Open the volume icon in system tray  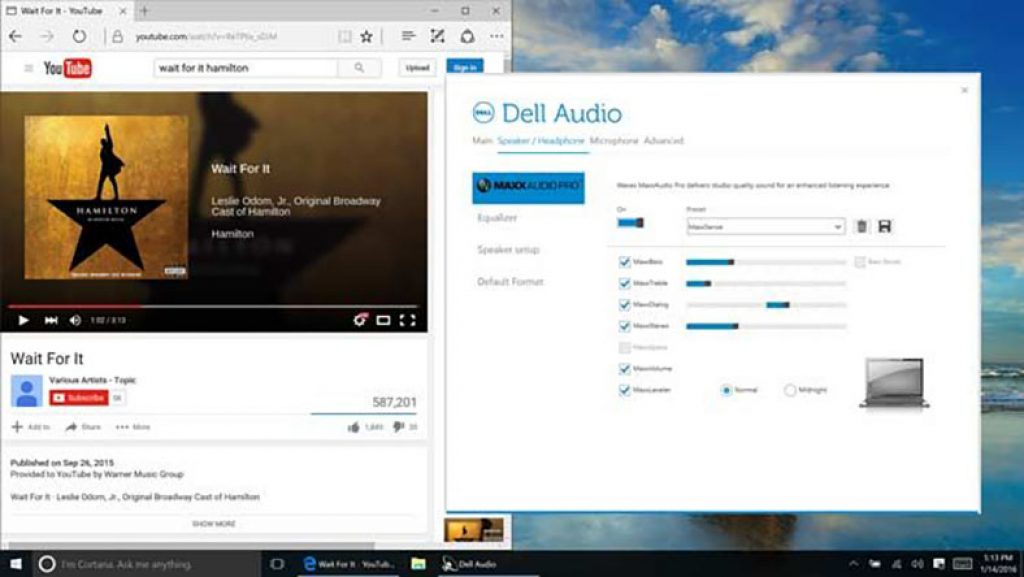(x=918, y=564)
